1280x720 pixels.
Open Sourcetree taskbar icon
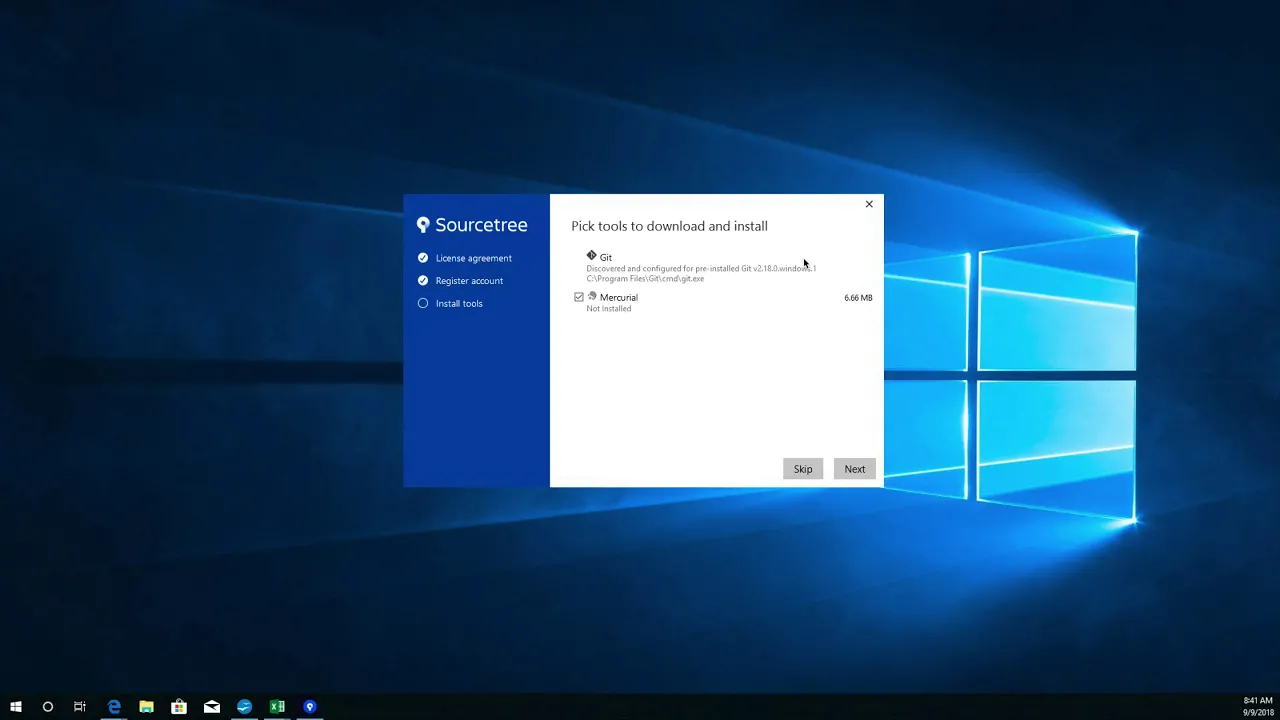tap(310, 707)
